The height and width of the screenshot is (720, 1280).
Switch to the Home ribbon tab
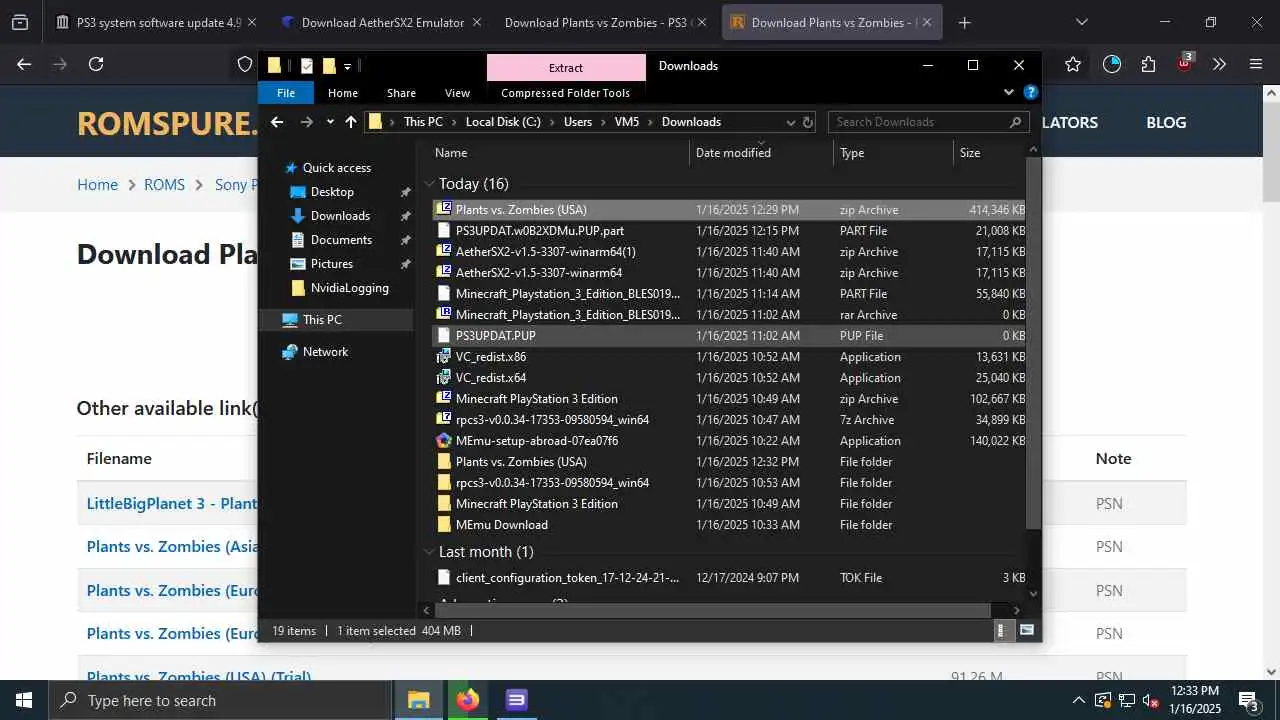point(343,93)
